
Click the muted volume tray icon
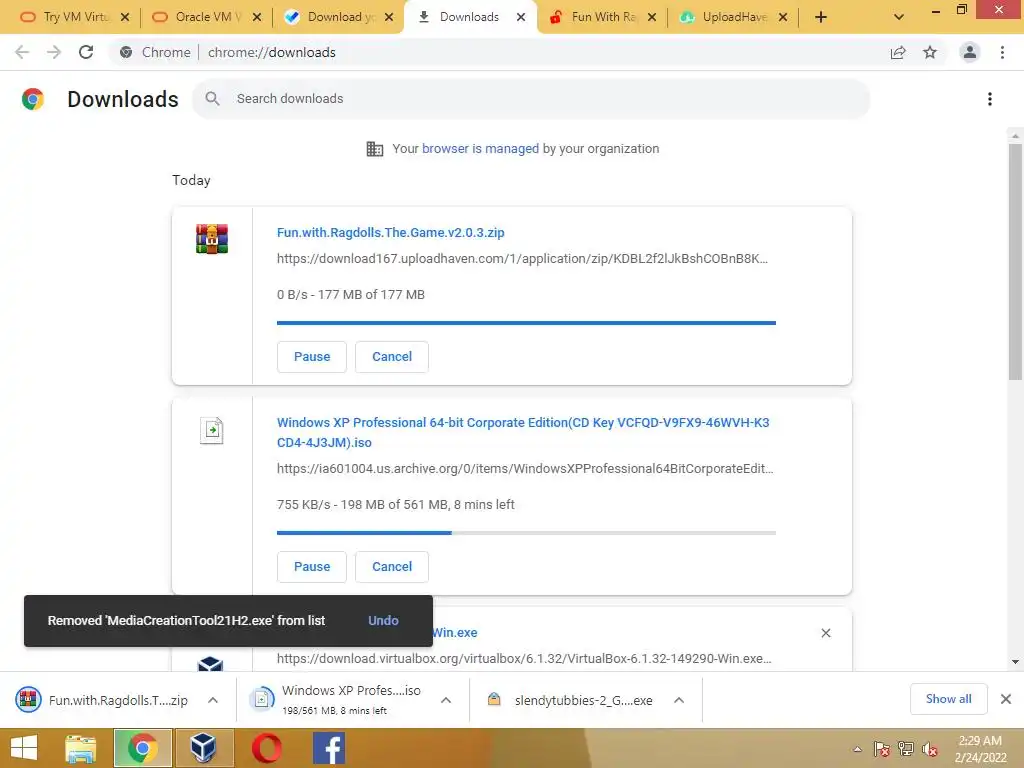(x=931, y=749)
